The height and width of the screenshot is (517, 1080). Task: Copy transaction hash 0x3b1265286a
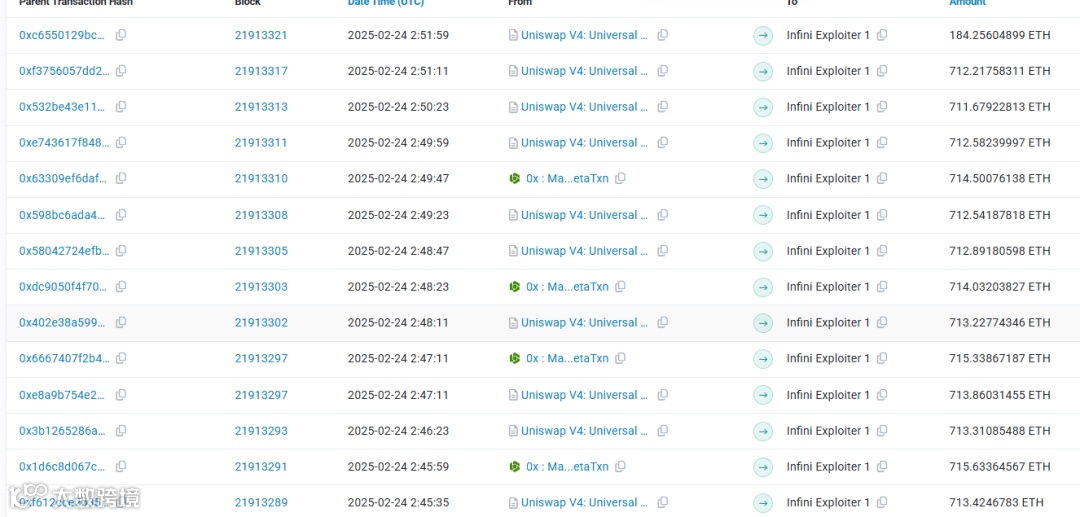121,431
